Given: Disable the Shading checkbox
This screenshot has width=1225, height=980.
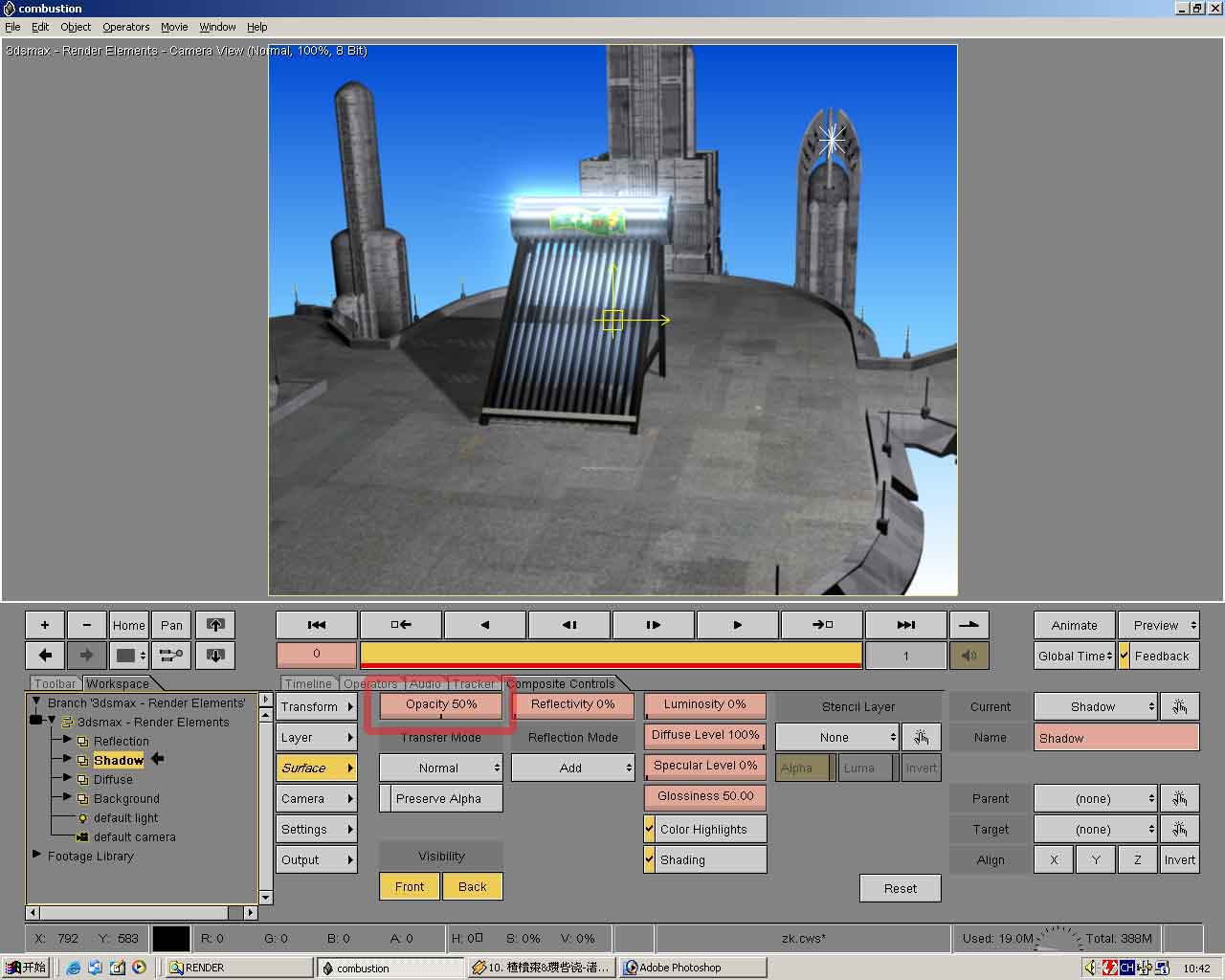Looking at the screenshot, I should click(650, 859).
